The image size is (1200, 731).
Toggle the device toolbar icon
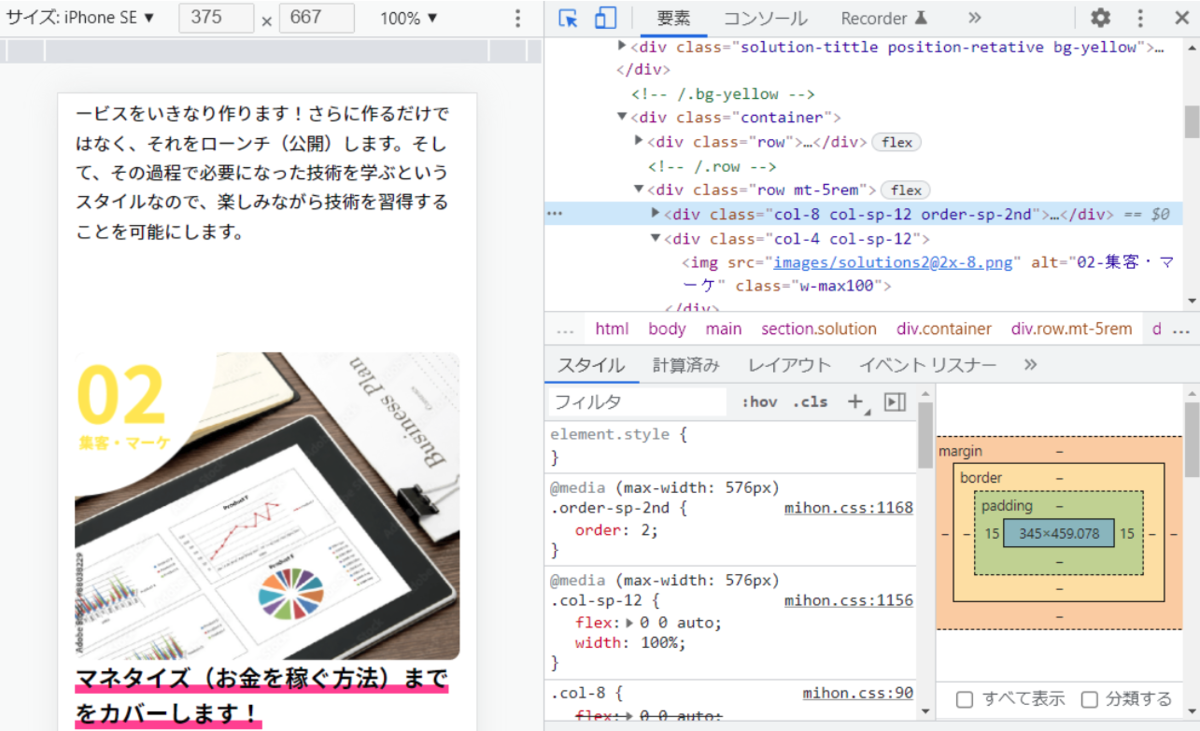click(x=605, y=18)
